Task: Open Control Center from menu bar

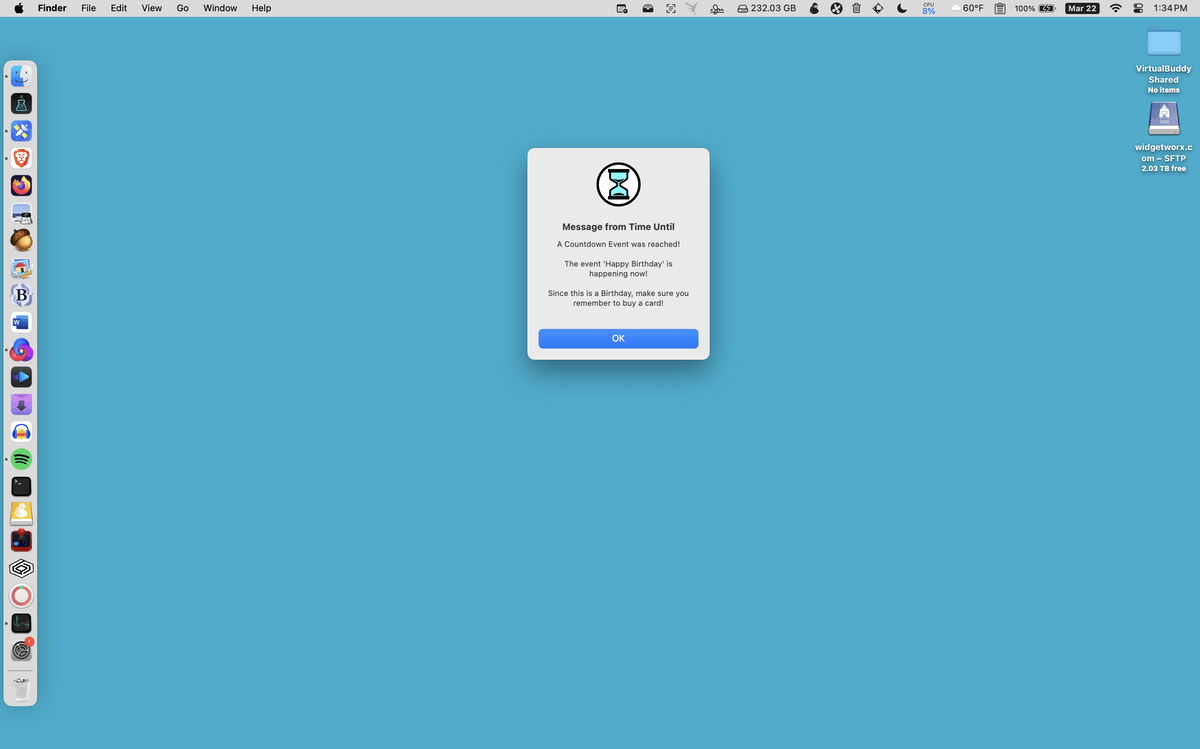Action: click(x=1138, y=8)
